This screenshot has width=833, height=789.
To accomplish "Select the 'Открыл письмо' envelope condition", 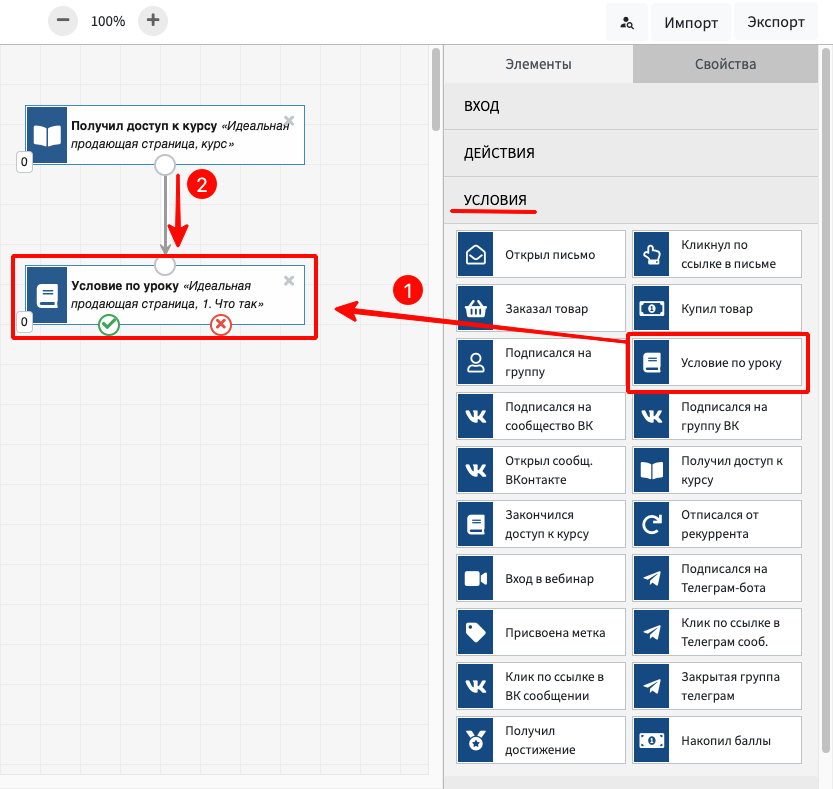I will [541, 255].
